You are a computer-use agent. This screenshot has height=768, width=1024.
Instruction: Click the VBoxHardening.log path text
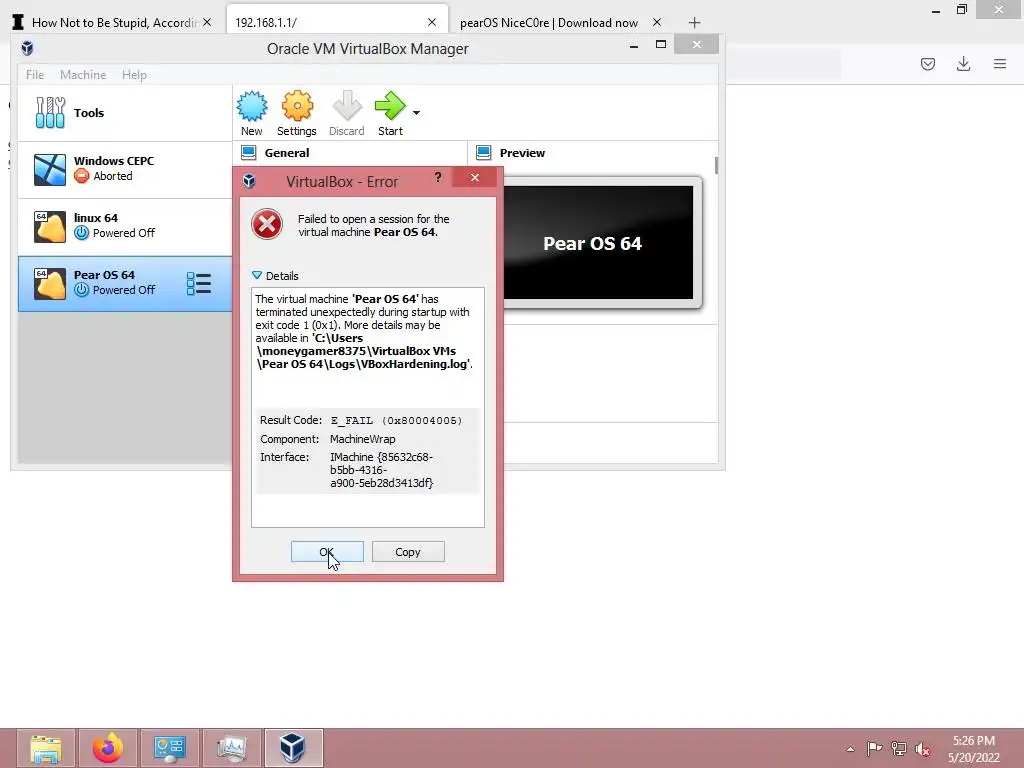(x=364, y=351)
